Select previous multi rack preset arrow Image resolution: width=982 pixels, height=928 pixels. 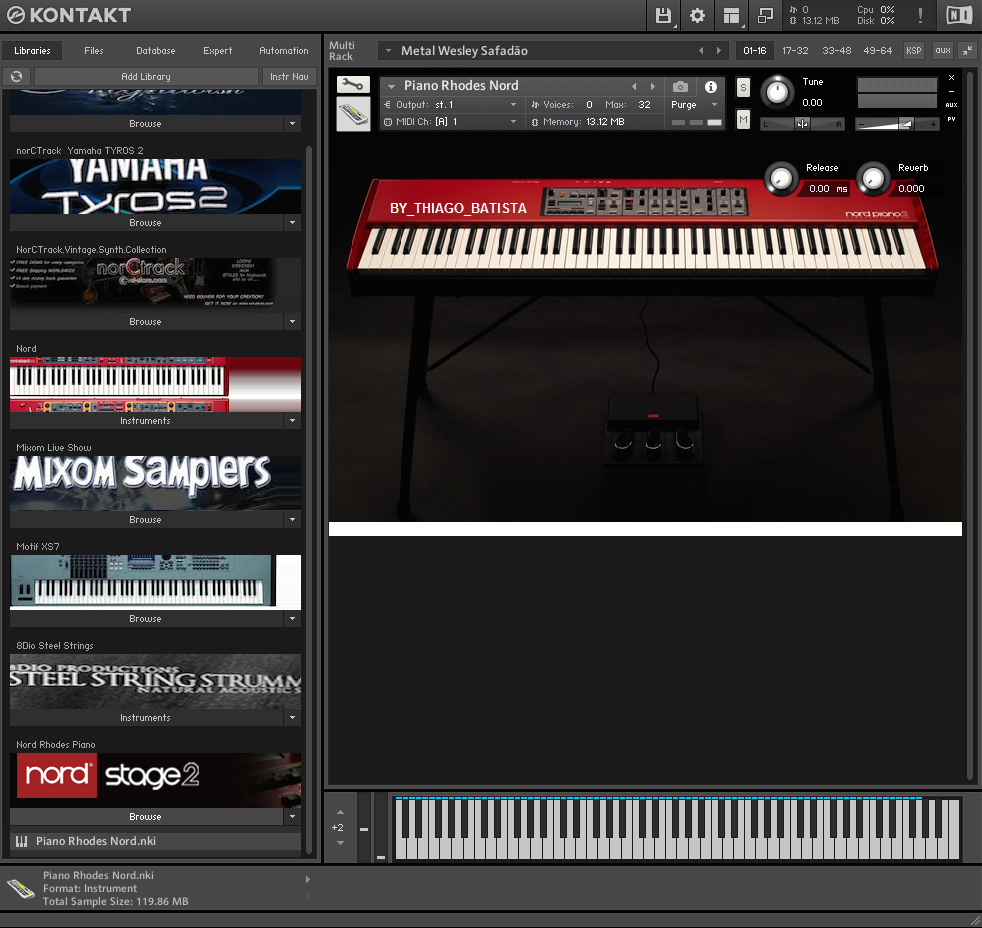click(701, 51)
